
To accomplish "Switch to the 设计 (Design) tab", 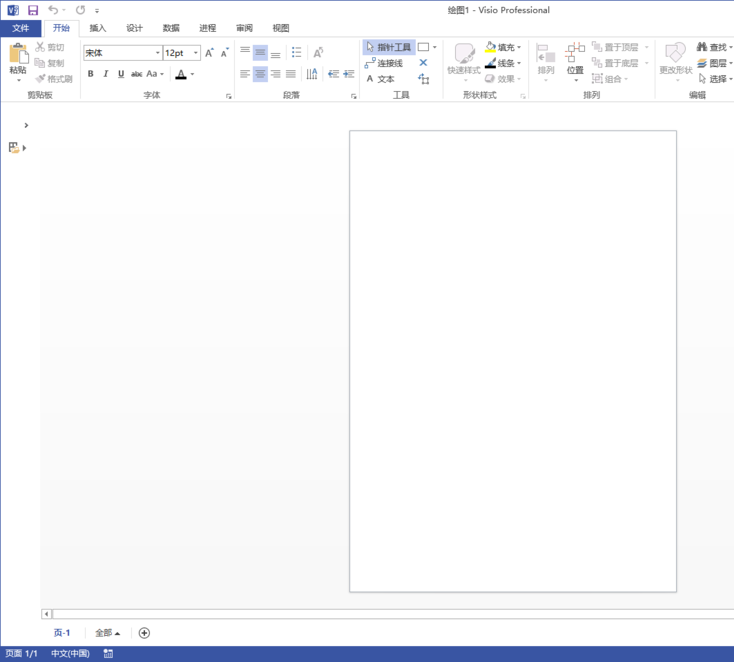I will tap(134, 28).
